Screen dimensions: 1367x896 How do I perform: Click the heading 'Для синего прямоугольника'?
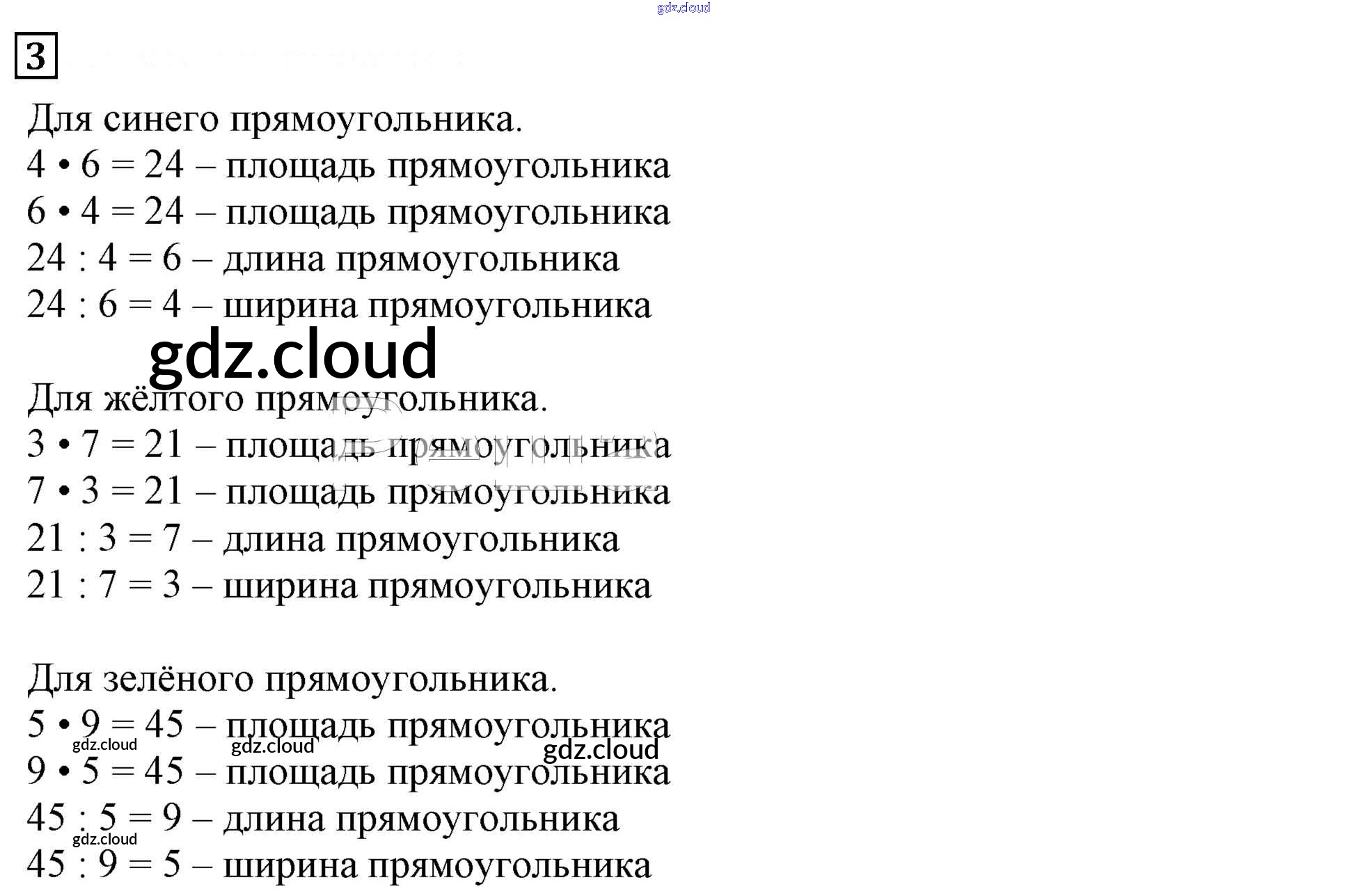pyautogui.click(x=274, y=119)
